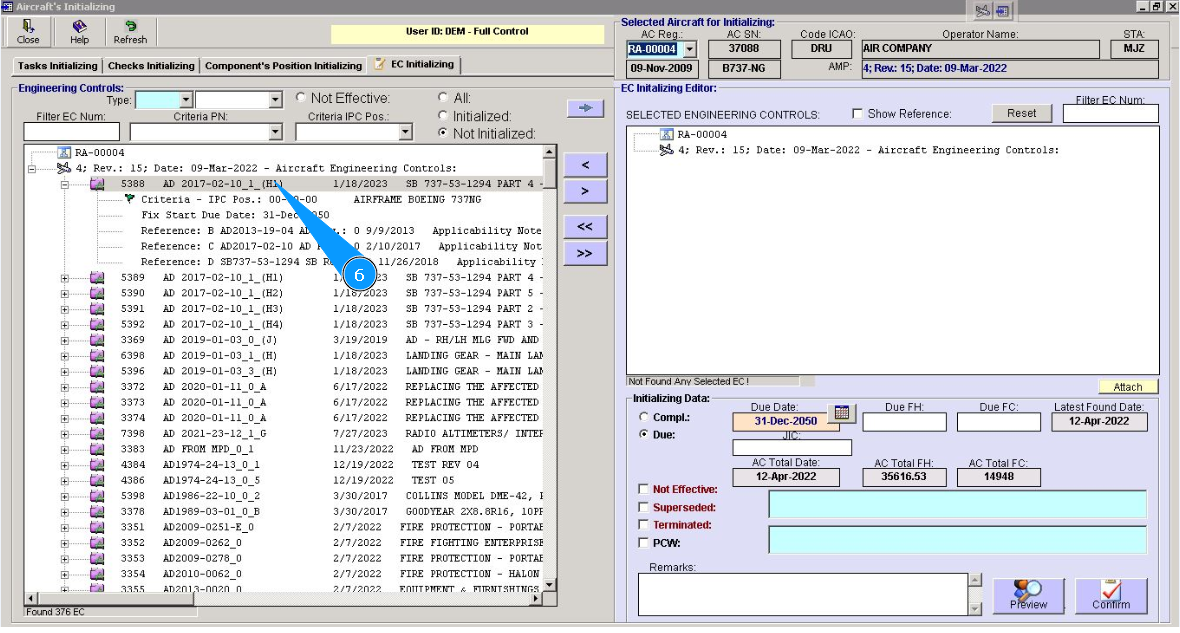Expand the EC 5389 tree node
This screenshot has height=633, width=1180.
pyautogui.click(x=65, y=278)
